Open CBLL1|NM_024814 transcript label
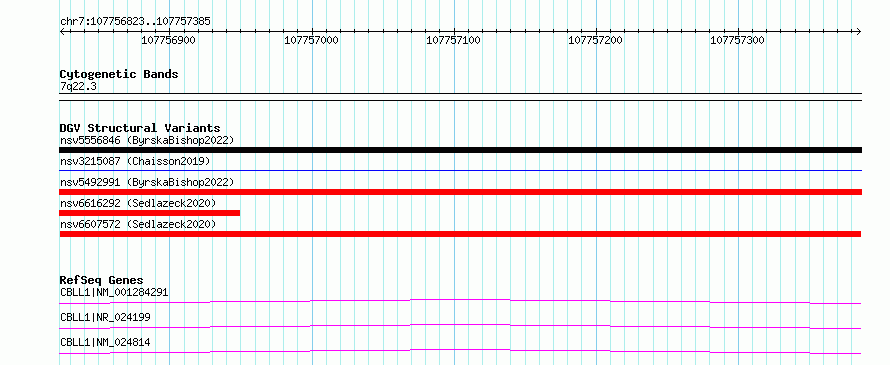Image resolution: width=890 pixels, height=365 pixels. pyautogui.click(x=105, y=342)
